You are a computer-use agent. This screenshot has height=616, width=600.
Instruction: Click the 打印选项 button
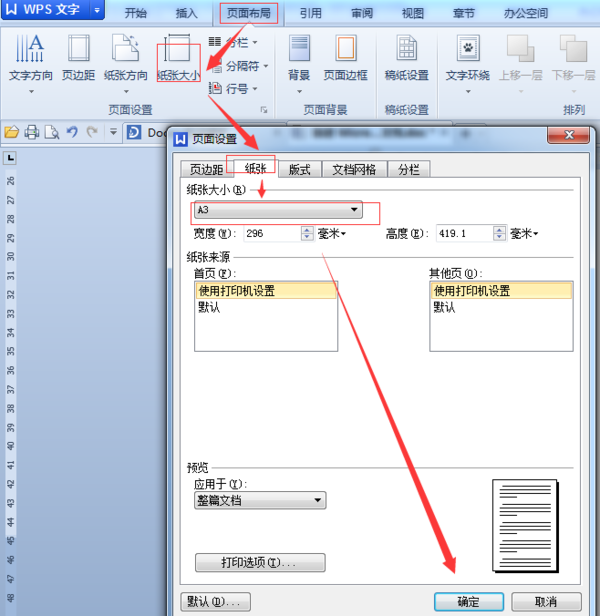point(260,563)
